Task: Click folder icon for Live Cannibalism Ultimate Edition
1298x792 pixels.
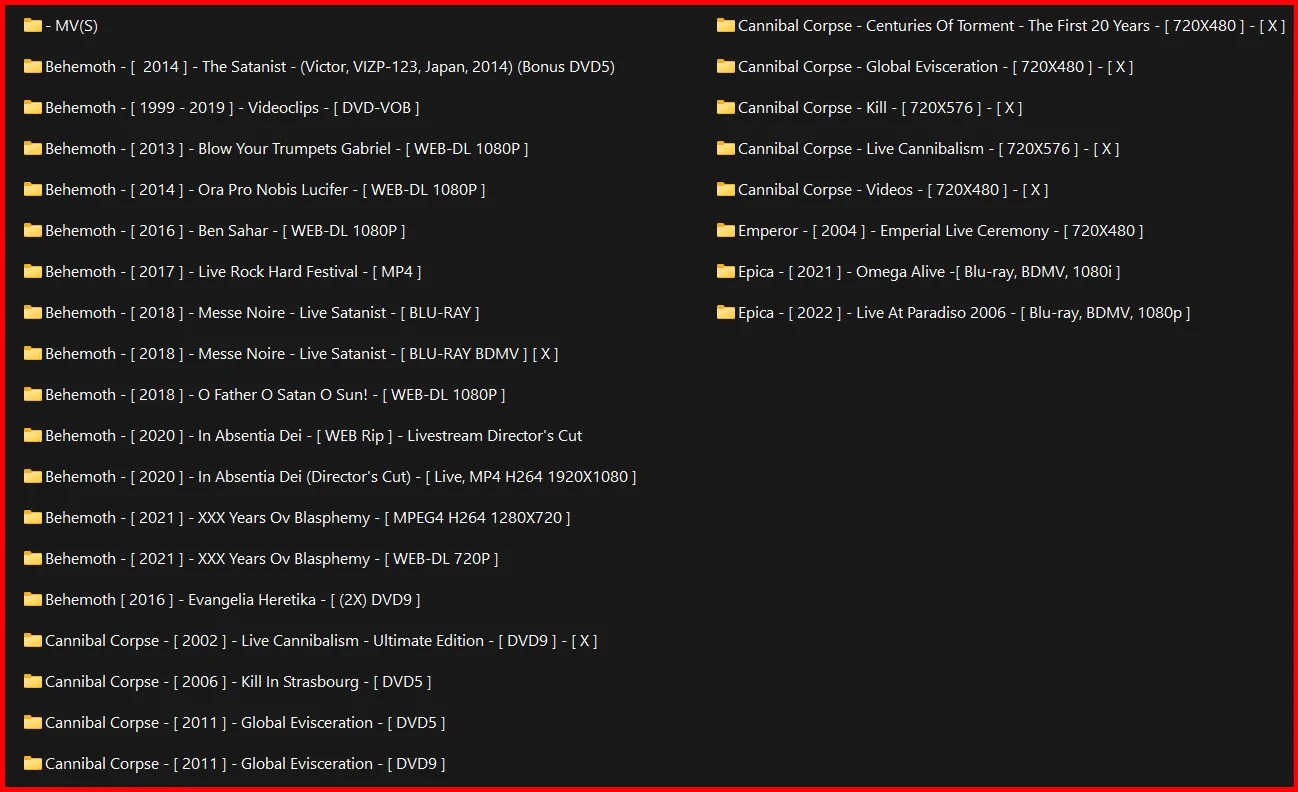Action: point(33,641)
